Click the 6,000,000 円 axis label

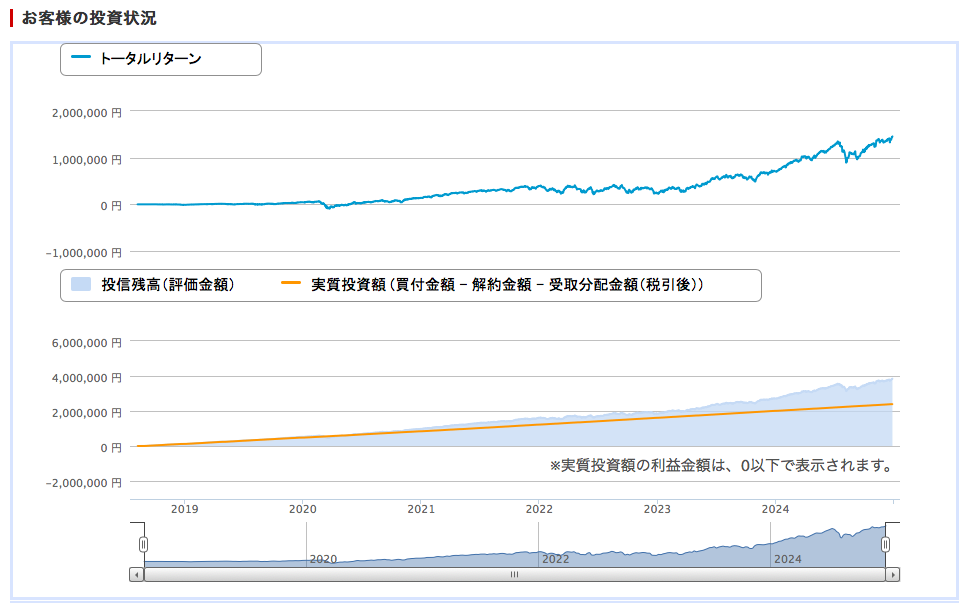[87, 343]
